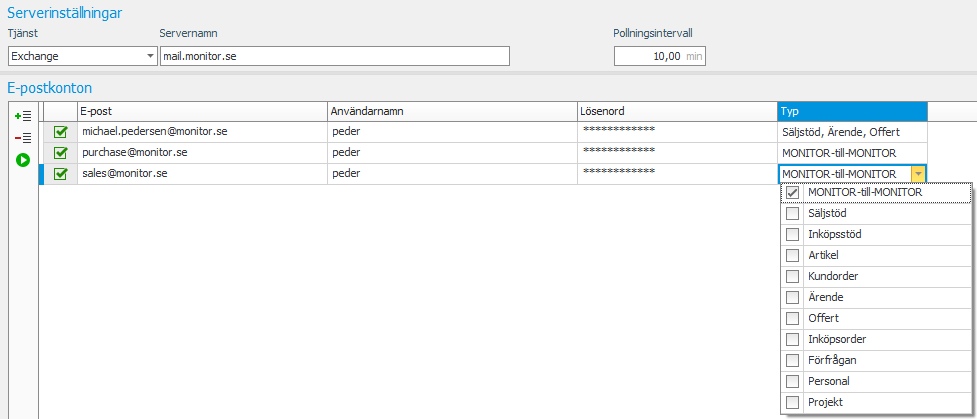Check the Säljstöd option
Image resolution: width=977 pixels, height=419 pixels.
tap(793, 214)
